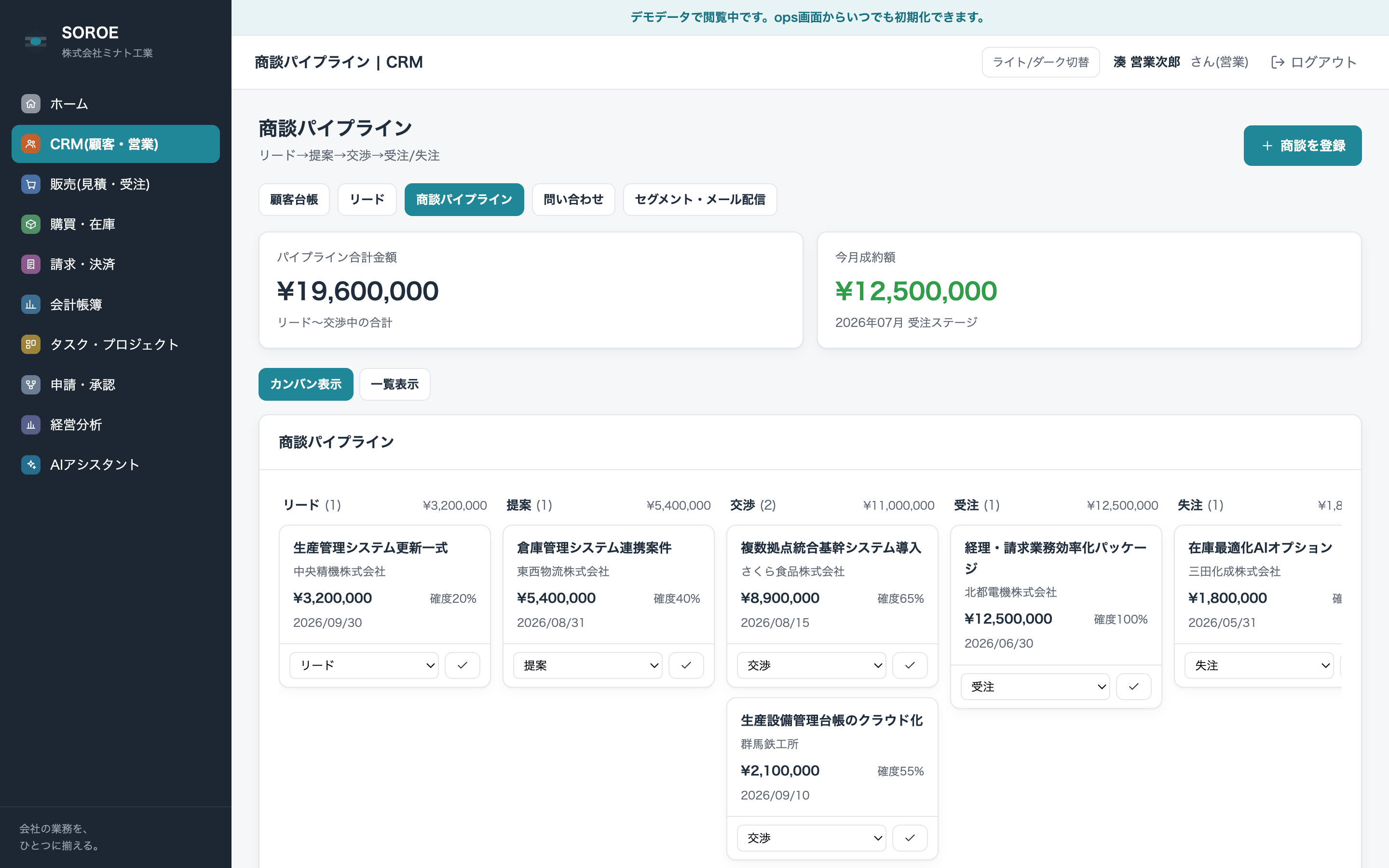Open deal 複数拠点統合基幹システム導入

click(831, 548)
